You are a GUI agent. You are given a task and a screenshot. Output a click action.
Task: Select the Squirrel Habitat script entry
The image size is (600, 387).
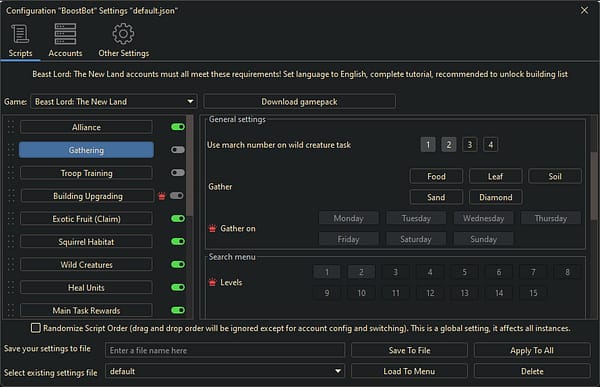click(86, 242)
